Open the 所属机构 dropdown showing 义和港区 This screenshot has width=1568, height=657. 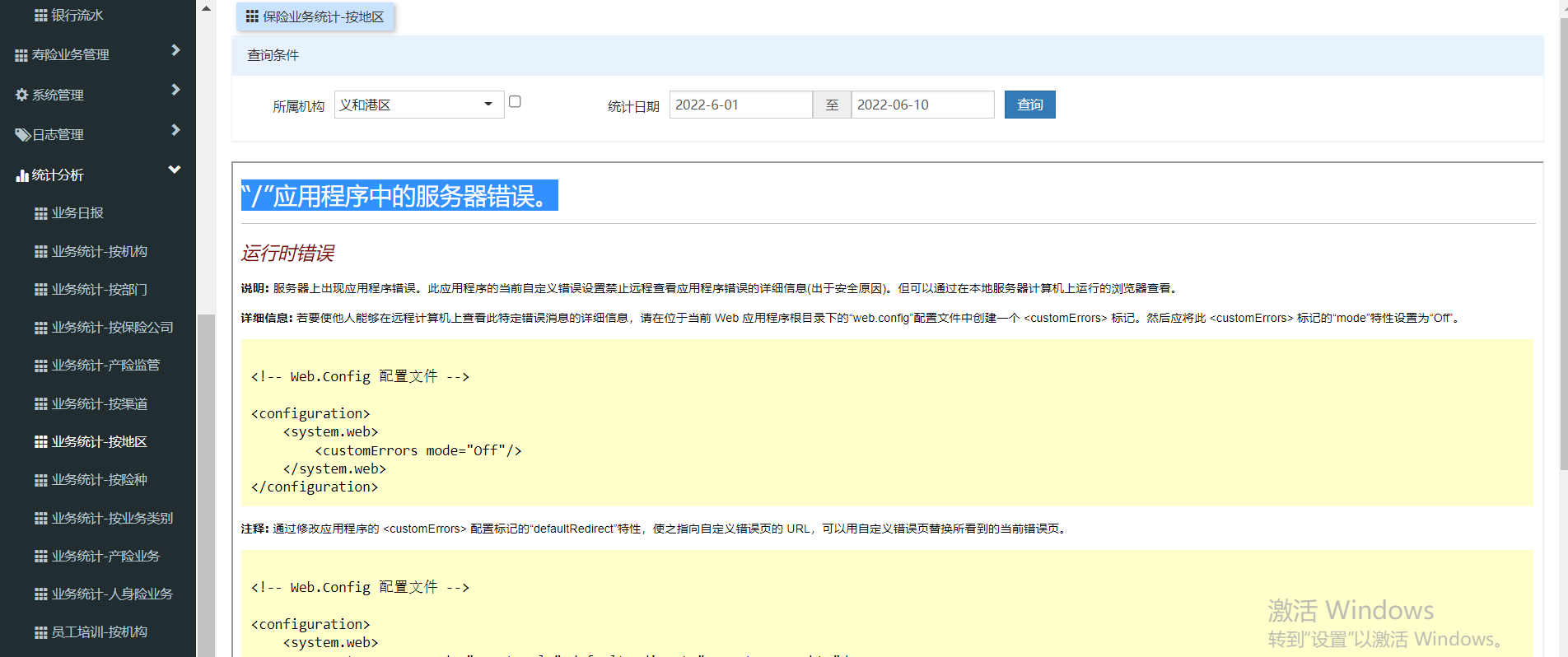(x=418, y=105)
